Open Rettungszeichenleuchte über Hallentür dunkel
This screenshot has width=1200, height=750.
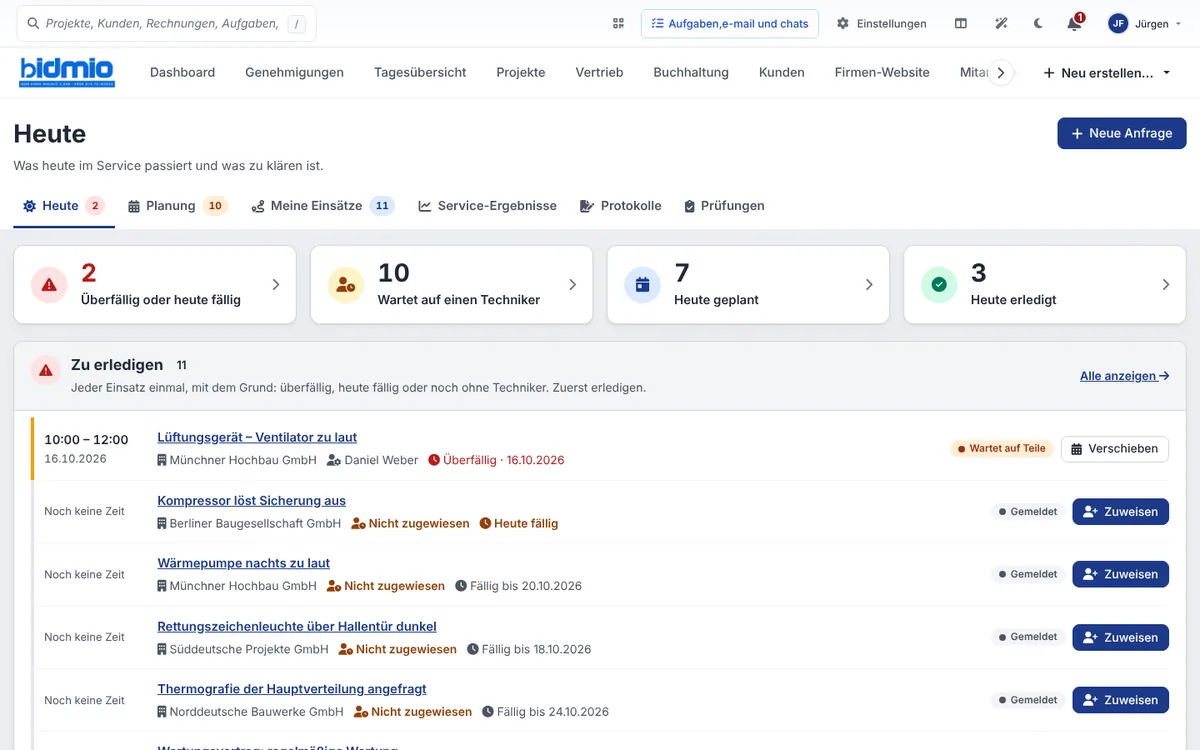click(x=297, y=627)
